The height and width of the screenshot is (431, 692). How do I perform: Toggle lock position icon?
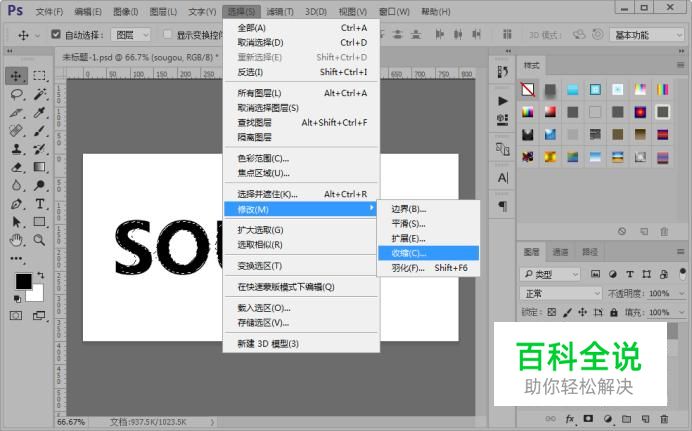coord(583,312)
